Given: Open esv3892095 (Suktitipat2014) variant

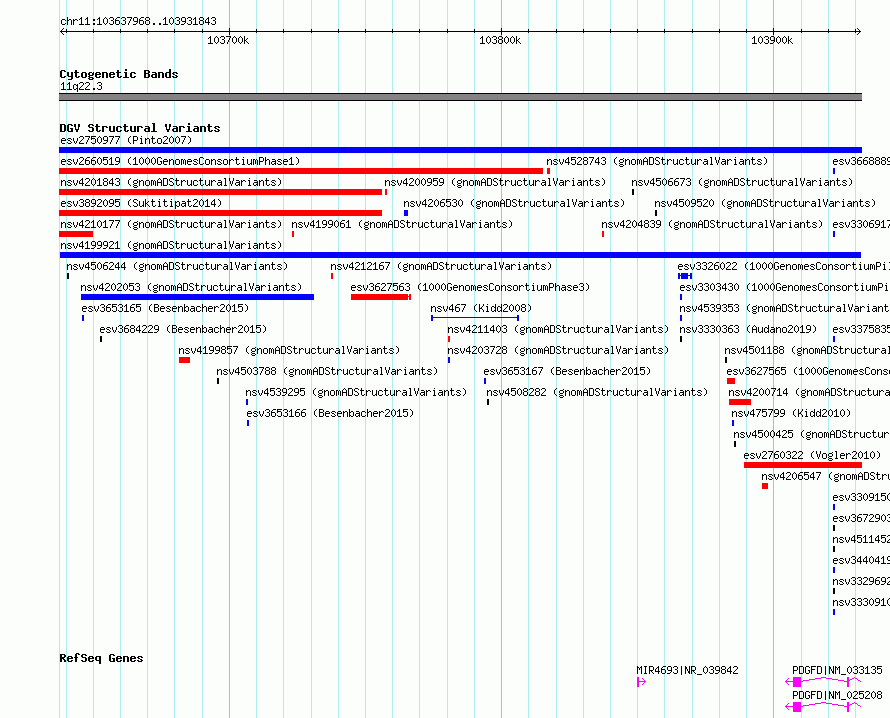Looking at the screenshot, I should (141, 203).
